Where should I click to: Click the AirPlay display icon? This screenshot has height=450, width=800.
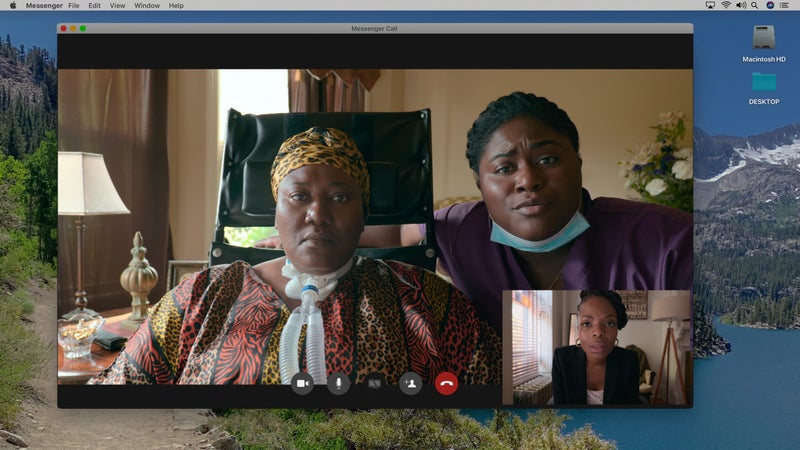[709, 5]
